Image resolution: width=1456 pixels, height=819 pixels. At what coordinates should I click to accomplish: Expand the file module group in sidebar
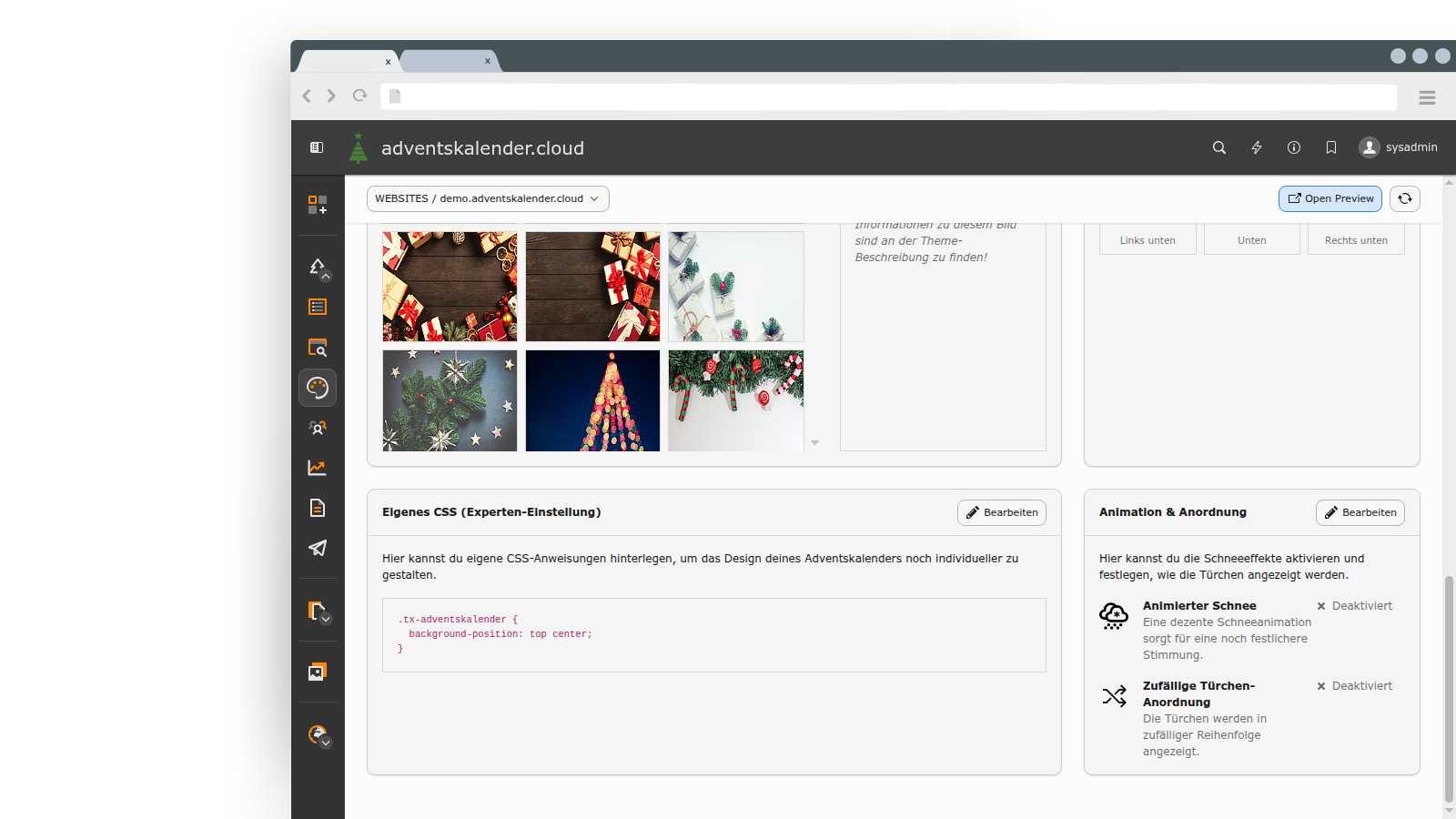(318, 611)
